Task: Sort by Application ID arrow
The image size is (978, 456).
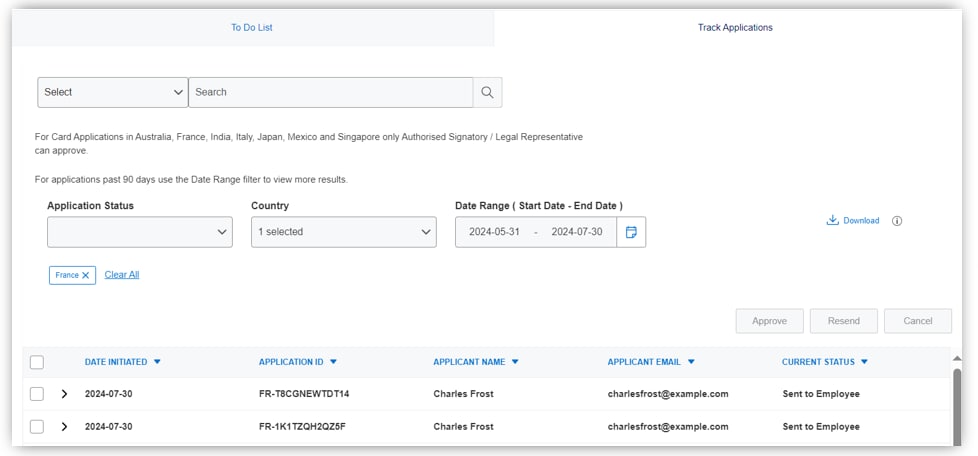Action: pos(333,362)
